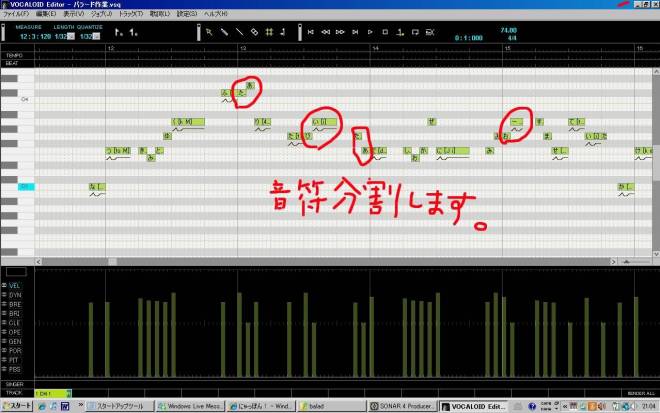Select the BRE control parameter

click(x=15, y=304)
